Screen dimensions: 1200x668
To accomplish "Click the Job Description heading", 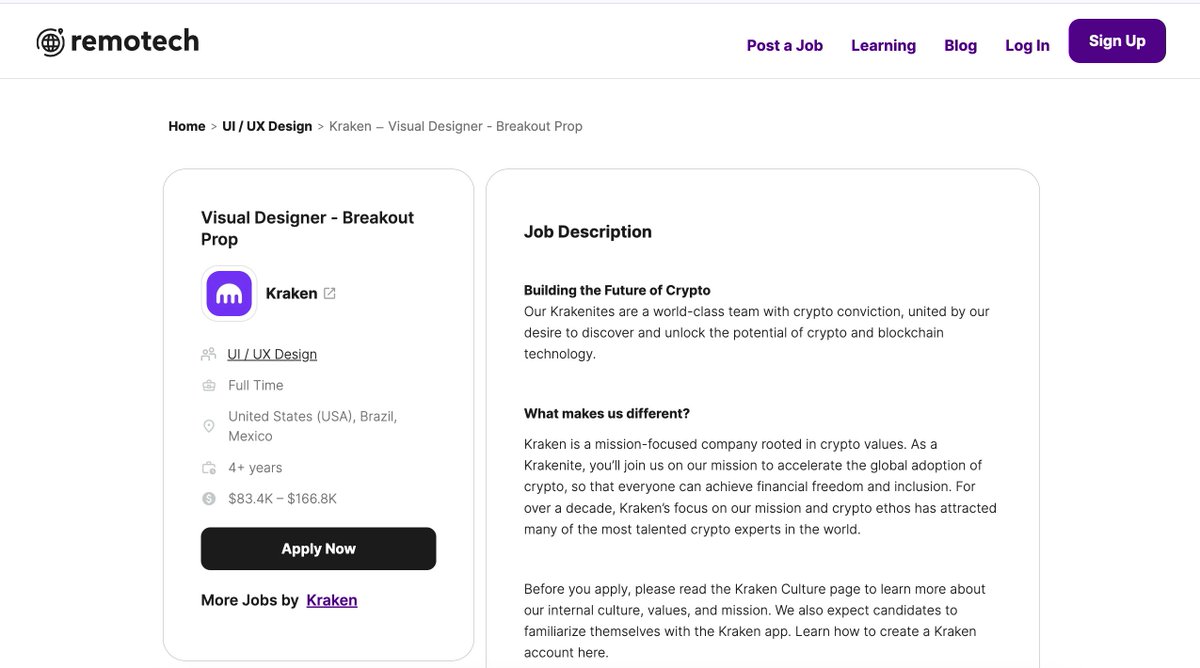I will (x=588, y=231).
